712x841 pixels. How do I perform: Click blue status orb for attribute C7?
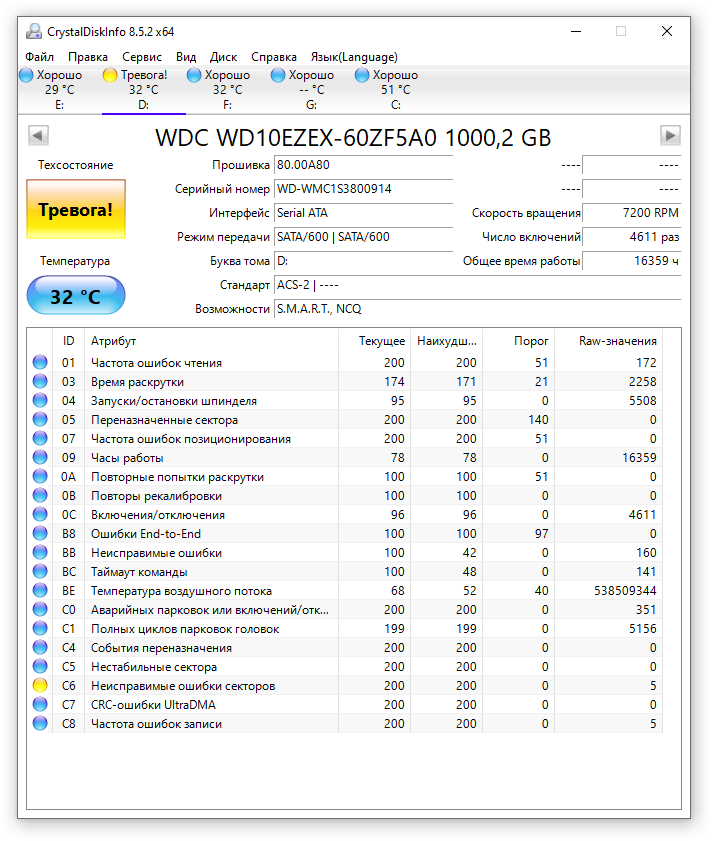click(40, 705)
